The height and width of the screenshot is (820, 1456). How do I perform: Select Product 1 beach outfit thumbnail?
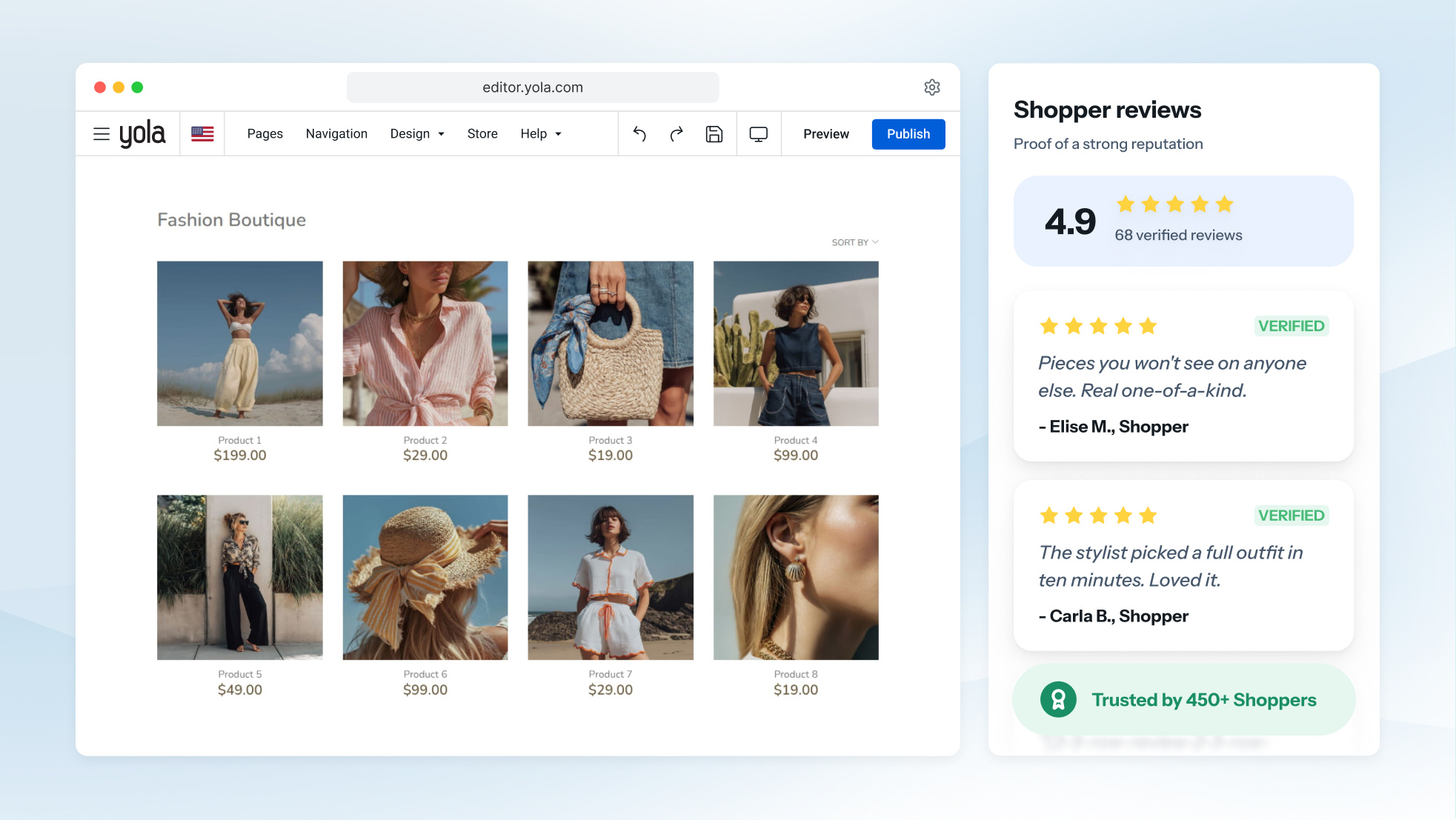click(x=240, y=343)
